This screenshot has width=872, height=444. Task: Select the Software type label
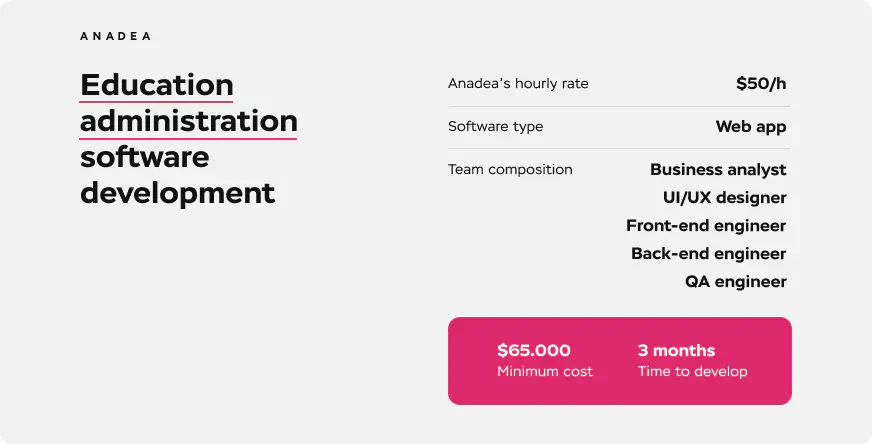[x=496, y=127]
